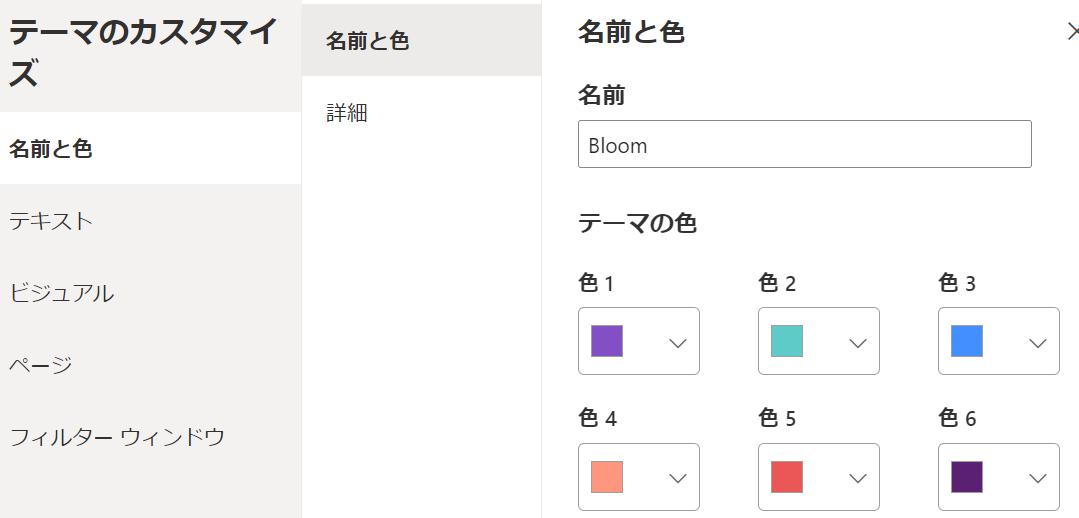
Task: Go to the ページ section
Action: (x=41, y=365)
